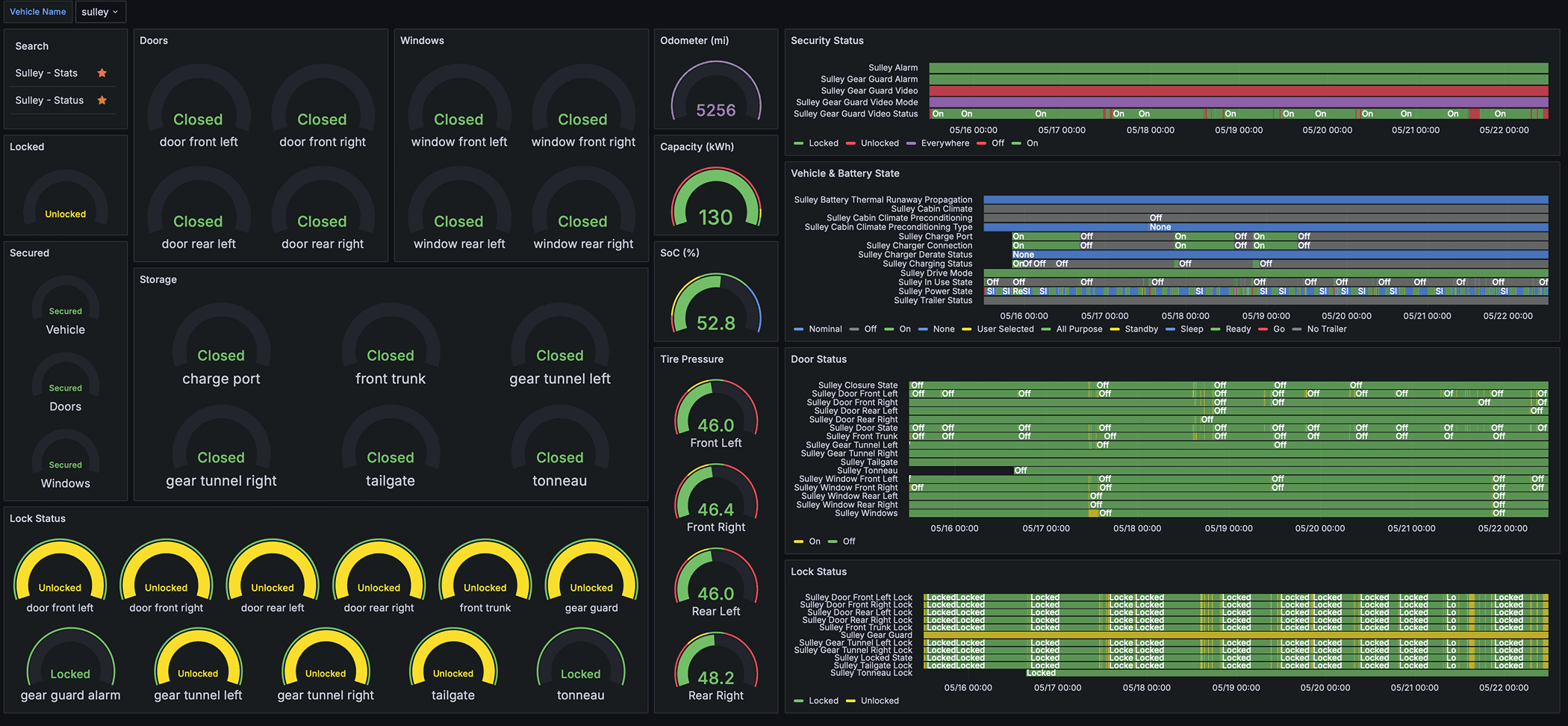This screenshot has height=726, width=1568.
Task: Open the SoC (%) panel title
Action: click(x=679, y=252)
